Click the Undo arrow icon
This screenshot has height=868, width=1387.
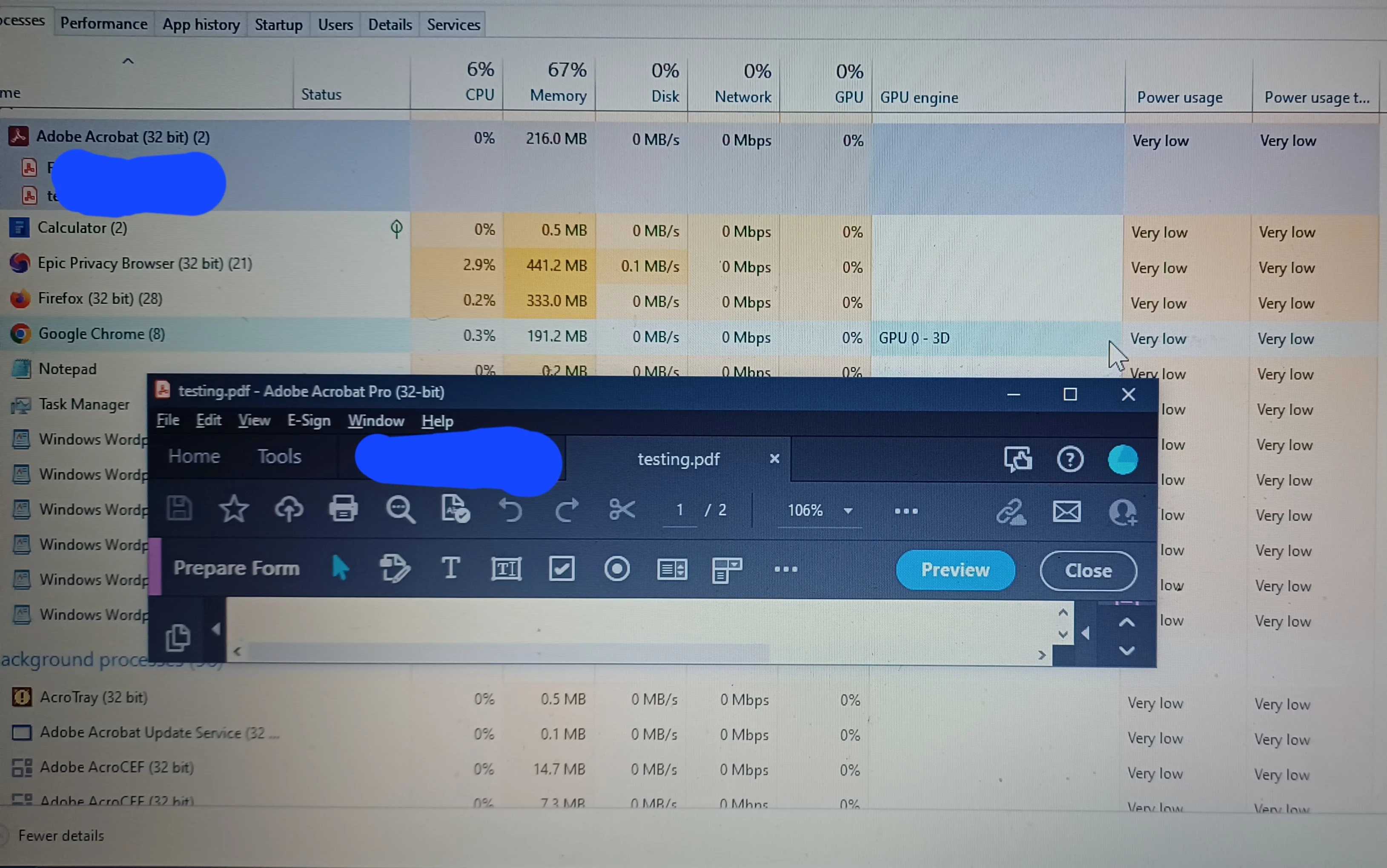[x=510, y=510]
